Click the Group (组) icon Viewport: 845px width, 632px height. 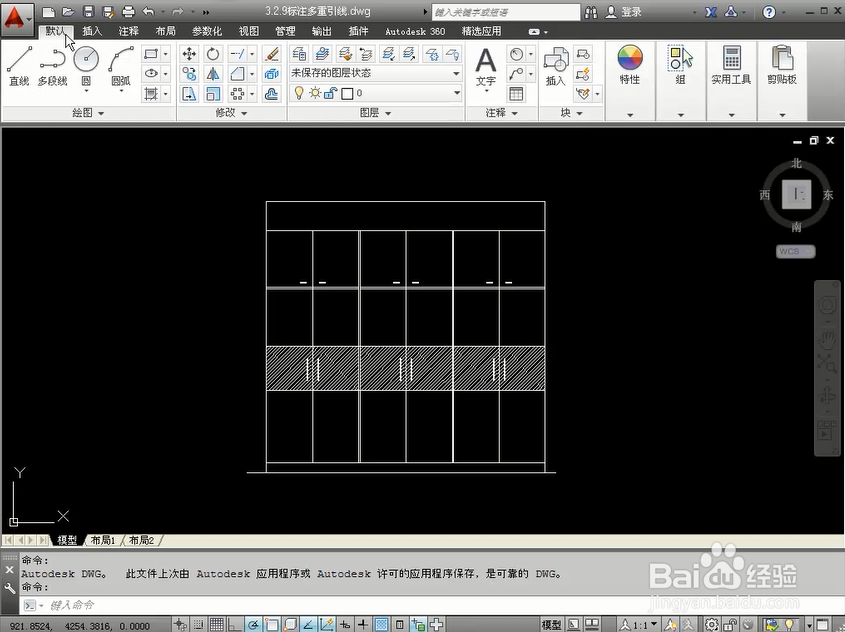[681, 65]
